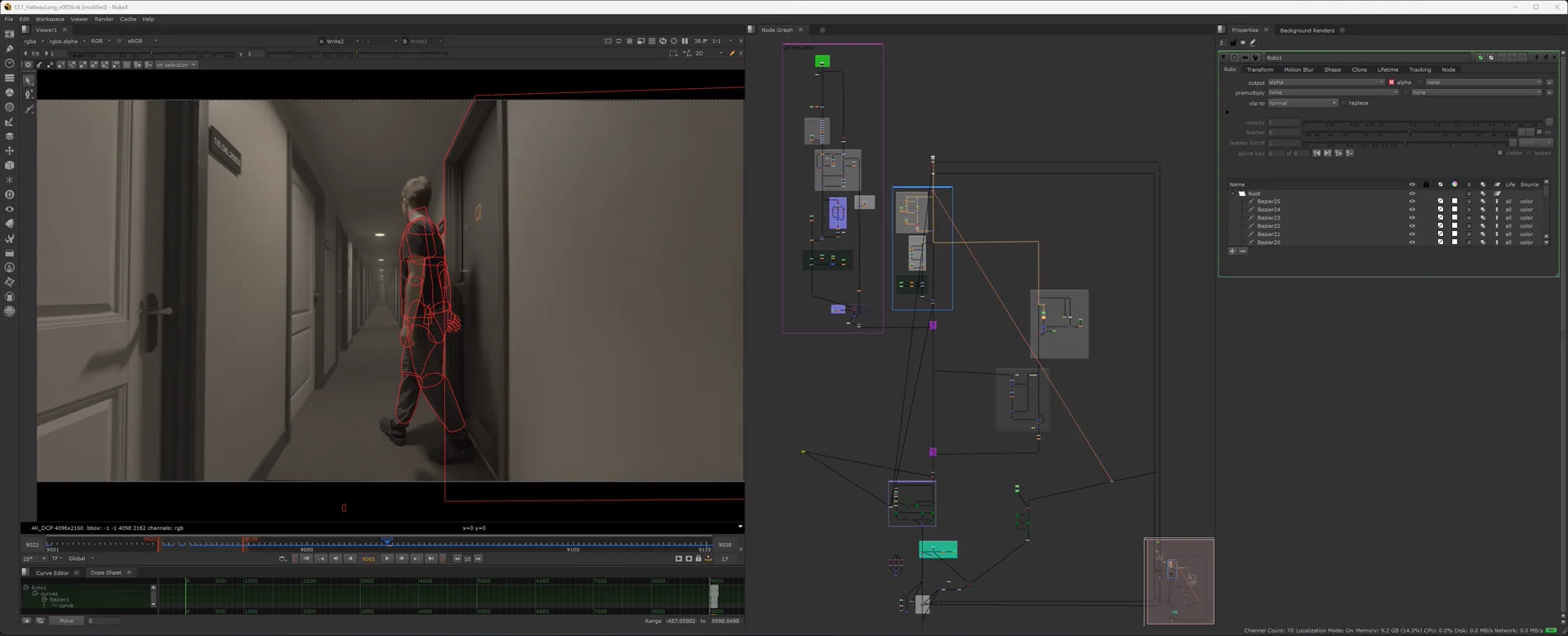Hide Bezier22 using its eye icon
The width and height of the screenshot is (1568, 636).
pos(1412,226)
